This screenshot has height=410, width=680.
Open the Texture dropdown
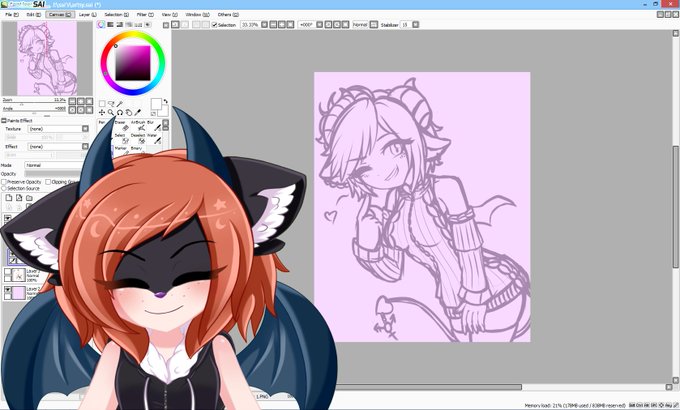pyautogui.click(x=85, y=129)
